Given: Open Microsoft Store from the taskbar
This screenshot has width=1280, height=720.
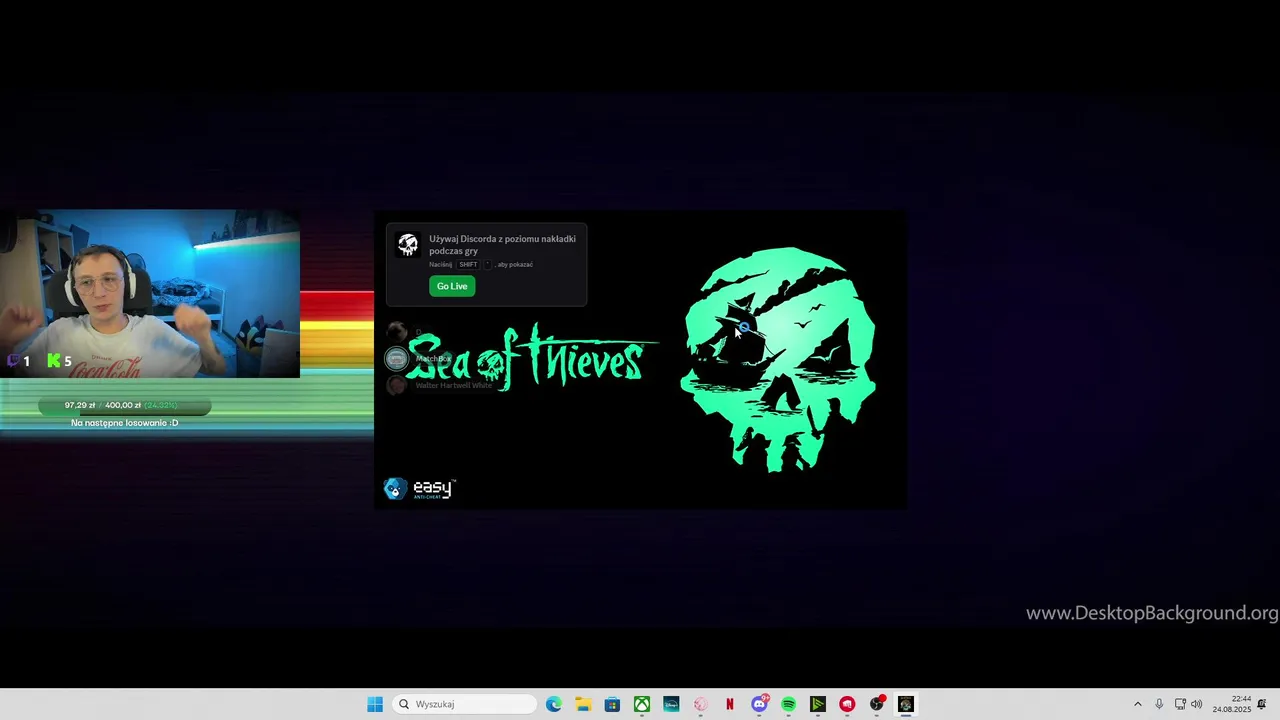Looking at the screenshot, I should tap(612, 704).
